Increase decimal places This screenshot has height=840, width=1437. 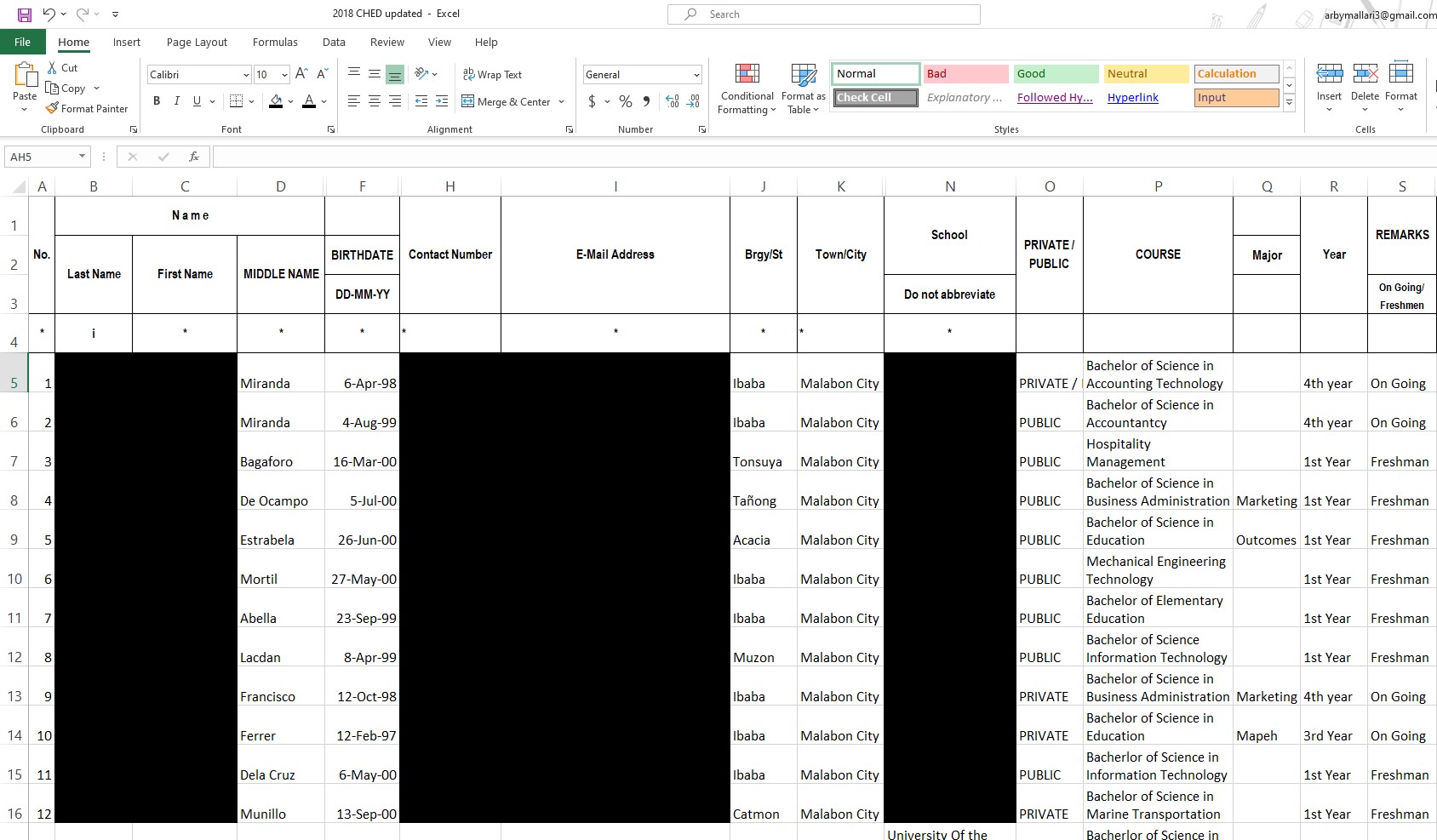click(673, 101)
